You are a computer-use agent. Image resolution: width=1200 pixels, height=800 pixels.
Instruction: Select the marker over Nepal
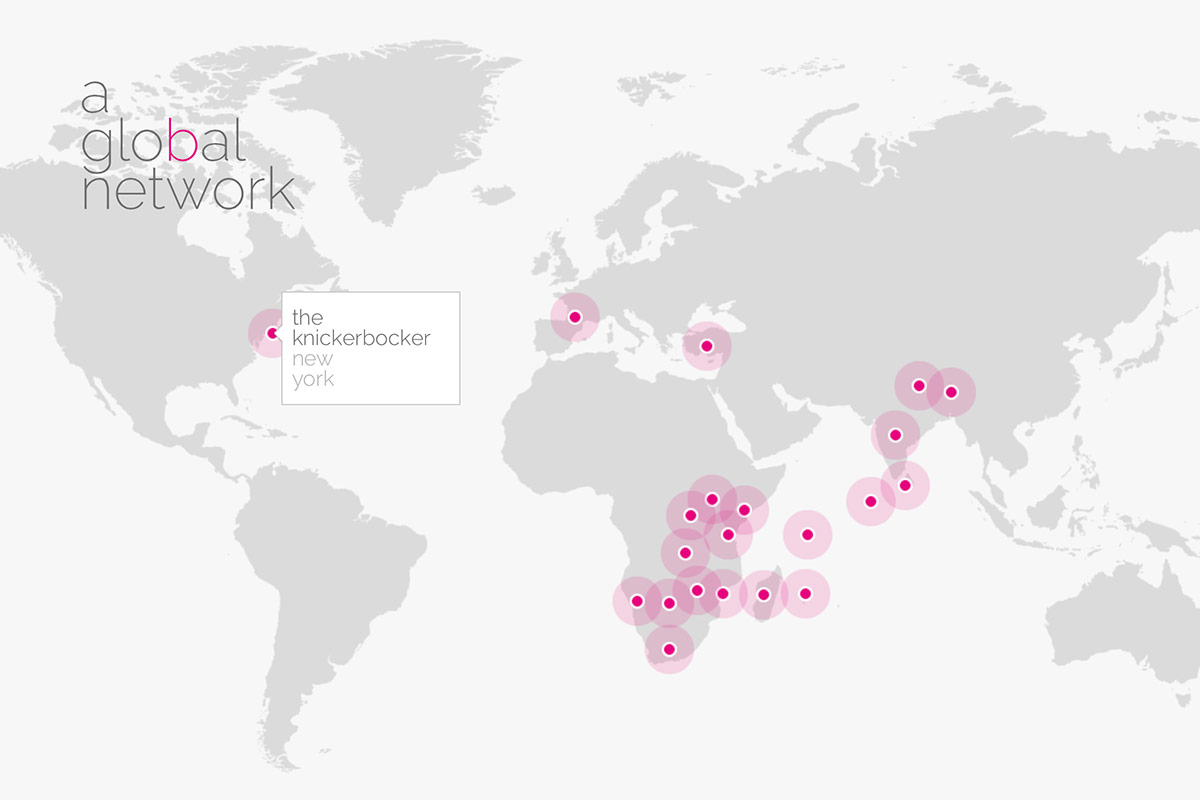918,386
